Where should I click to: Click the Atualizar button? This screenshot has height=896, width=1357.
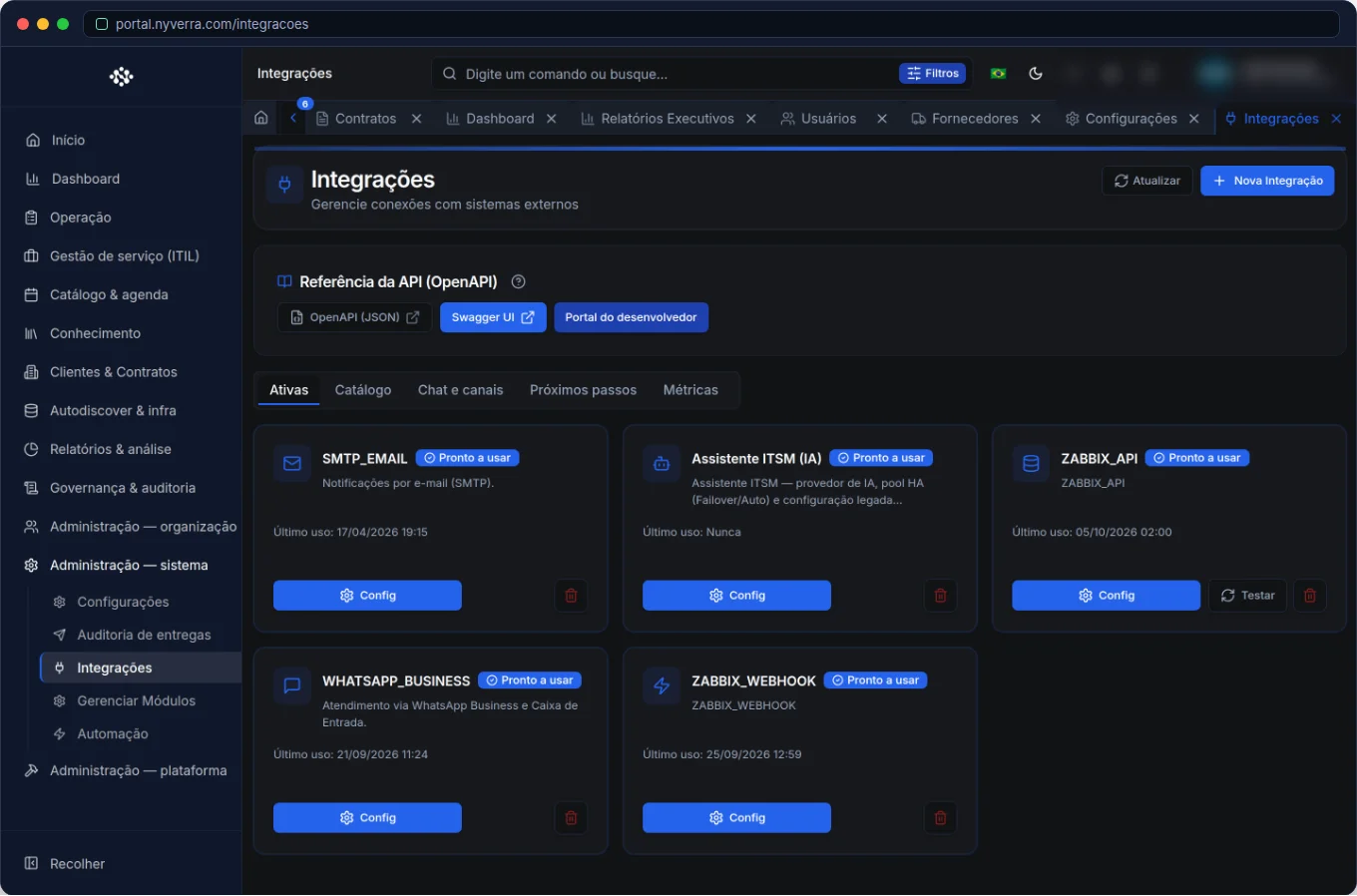[x=1147, y=181]
